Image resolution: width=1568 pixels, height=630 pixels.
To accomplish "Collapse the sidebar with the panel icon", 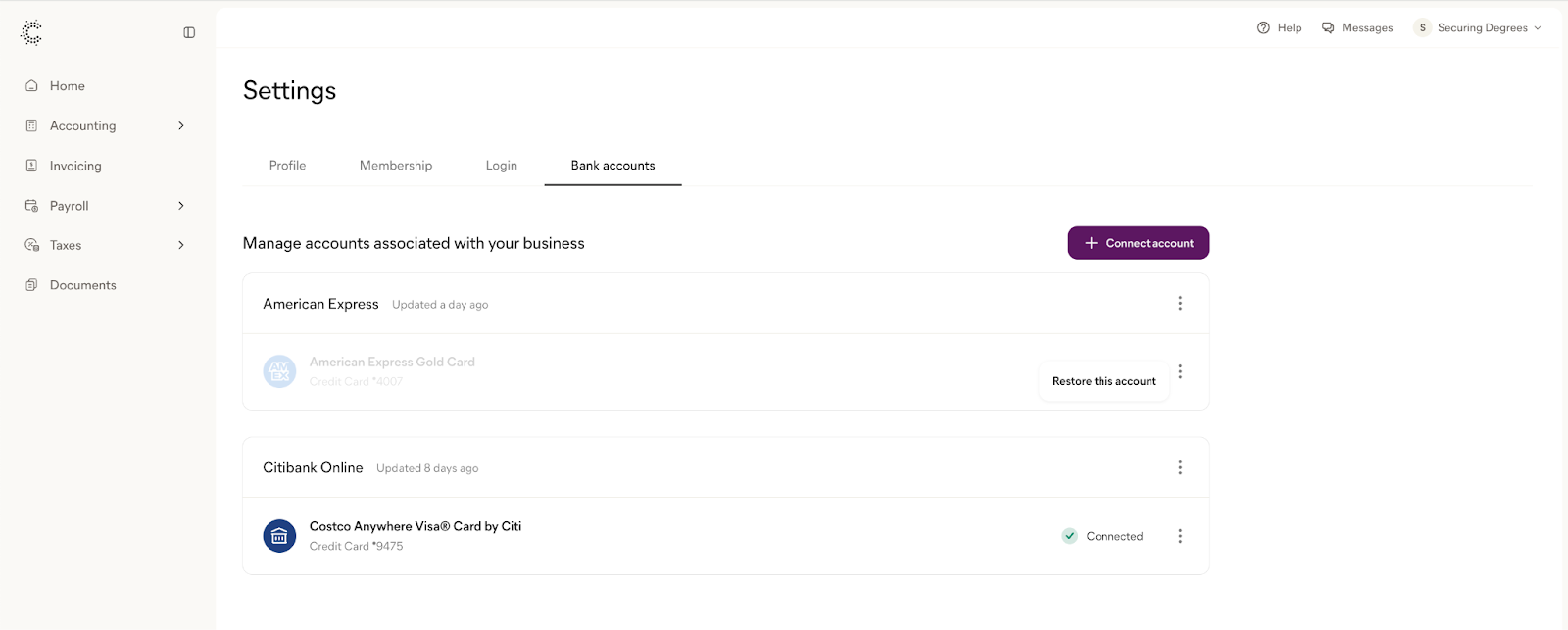I will 189,32.
